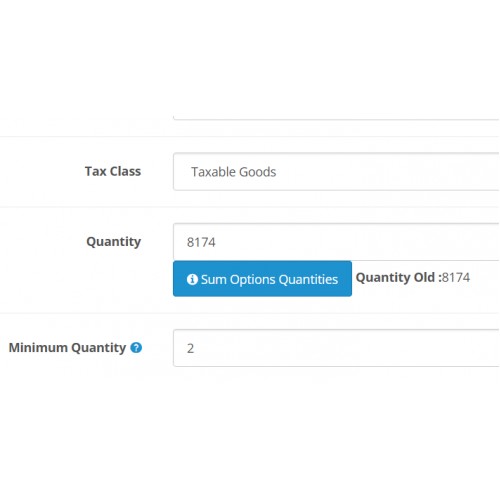Click the Minimum Quantity help icon
500x500 pixels.
coord(136,348)
